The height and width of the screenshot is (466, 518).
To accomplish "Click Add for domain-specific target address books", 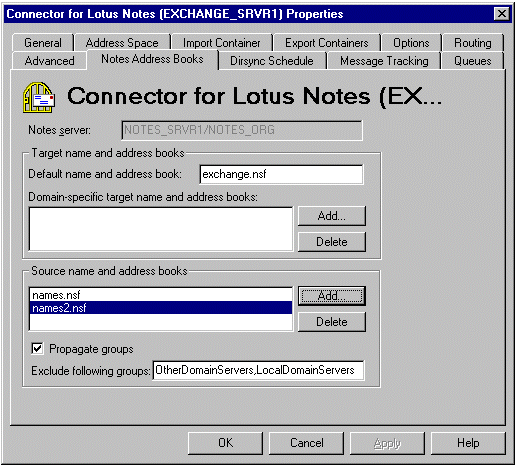I will [x=332, y=216].
